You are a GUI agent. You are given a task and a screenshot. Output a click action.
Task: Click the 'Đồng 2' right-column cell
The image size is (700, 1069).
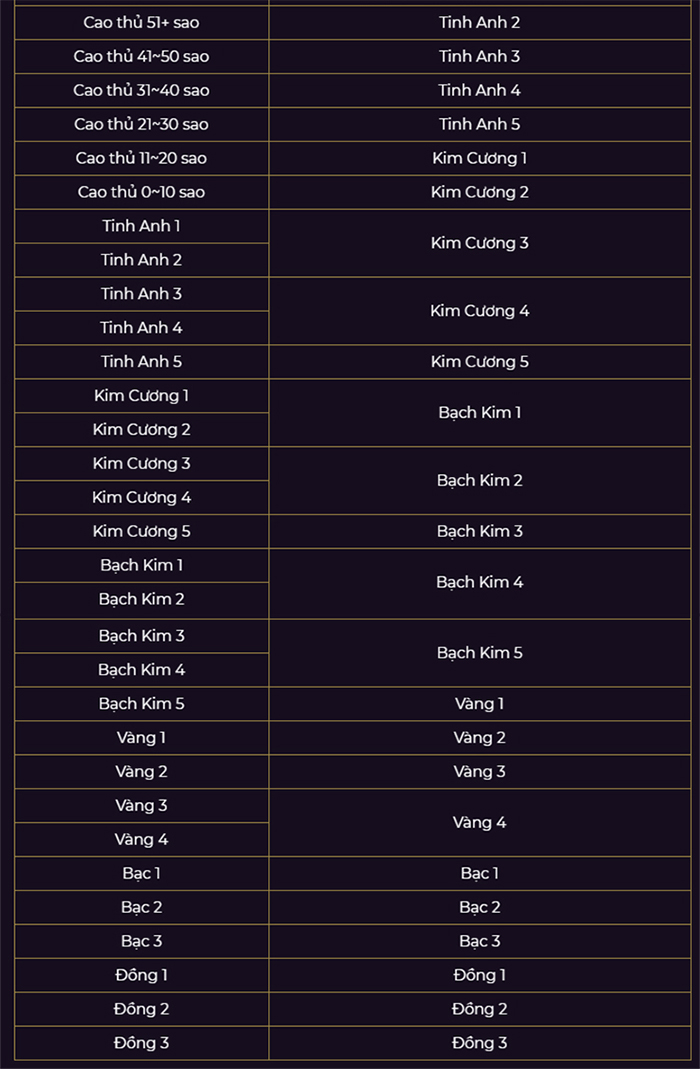click(x=480, y=1010)
